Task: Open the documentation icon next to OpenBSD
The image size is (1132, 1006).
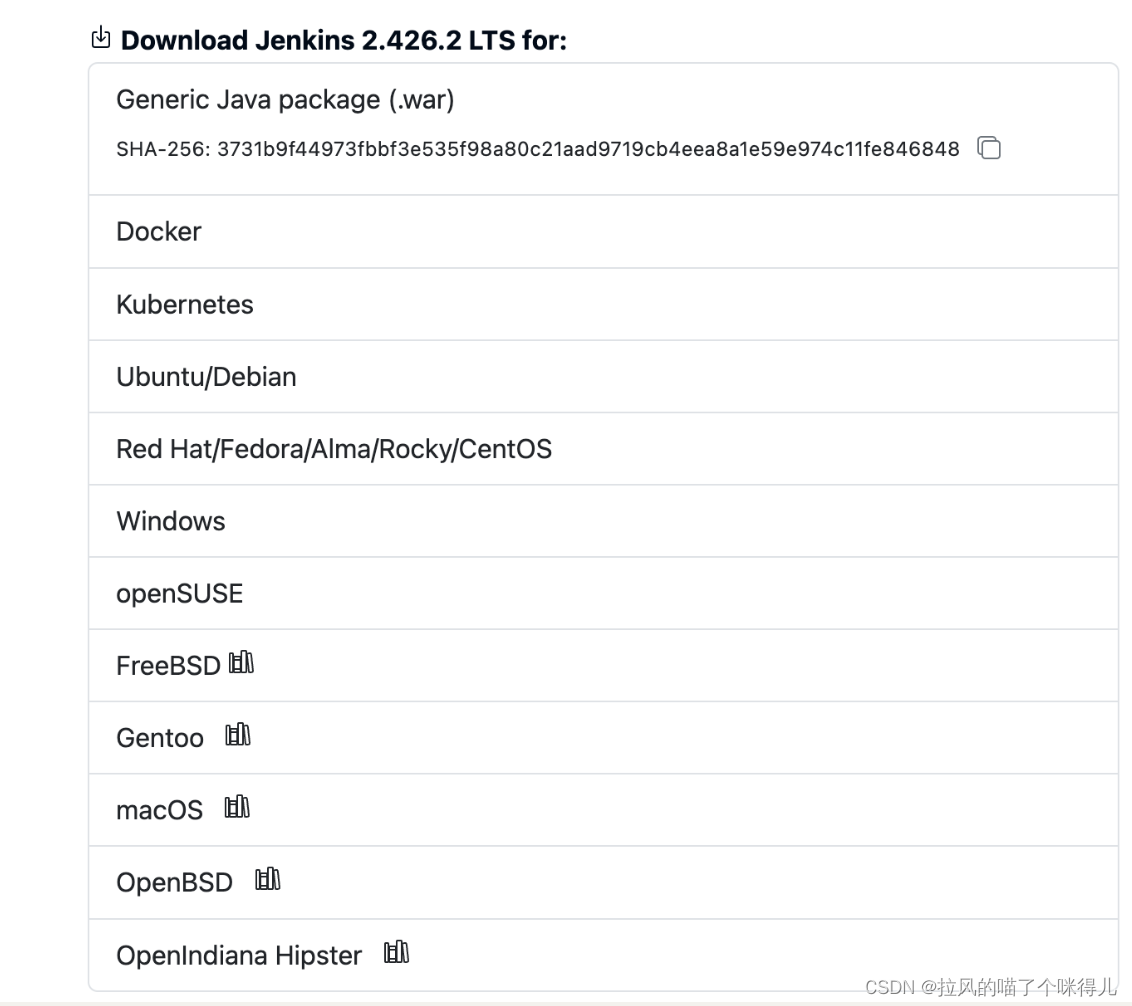Action: [267, 879]
